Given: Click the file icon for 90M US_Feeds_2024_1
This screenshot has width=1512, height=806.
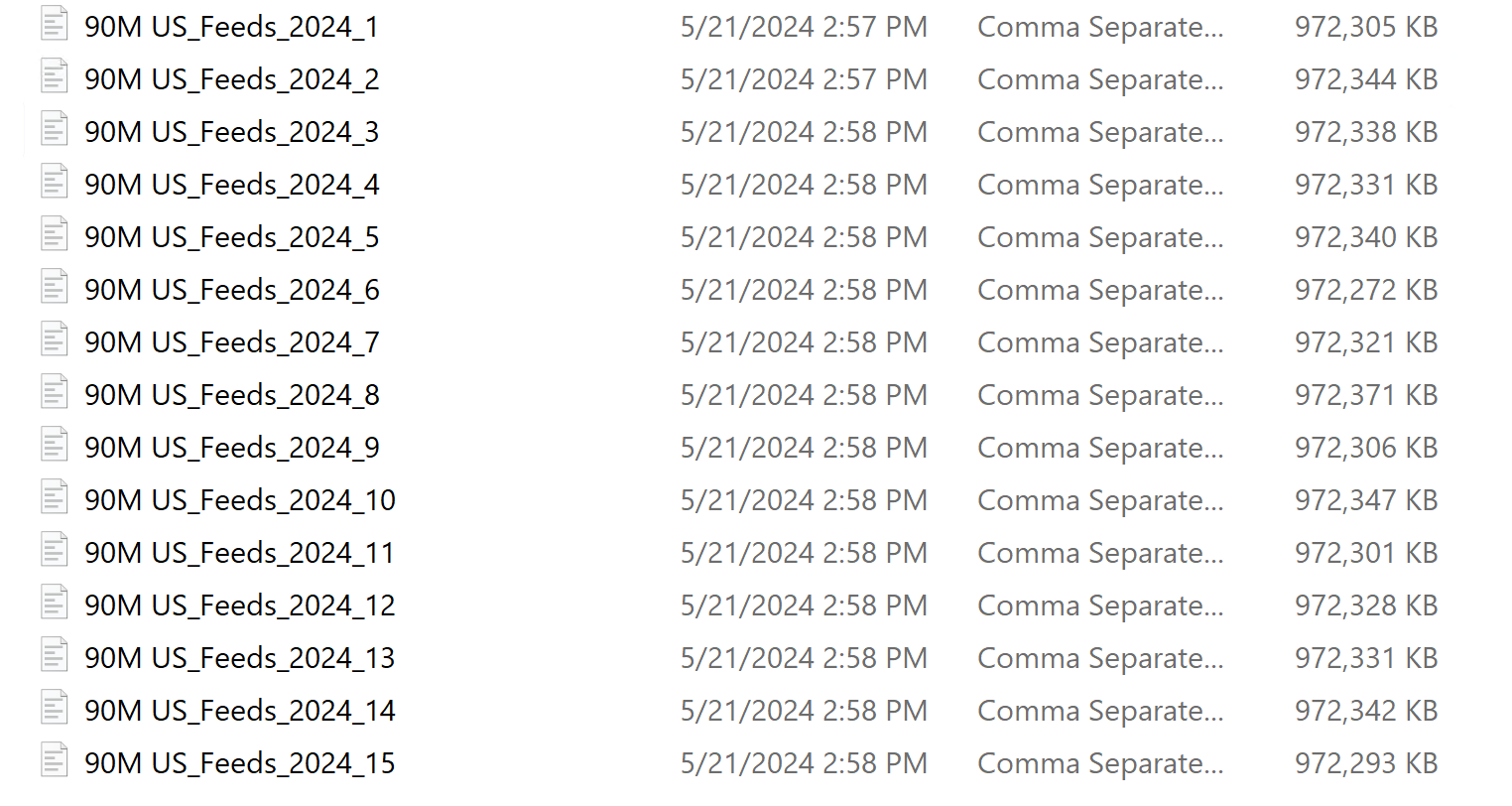Looking at the screenshot, I should click(x=55, y=25).
